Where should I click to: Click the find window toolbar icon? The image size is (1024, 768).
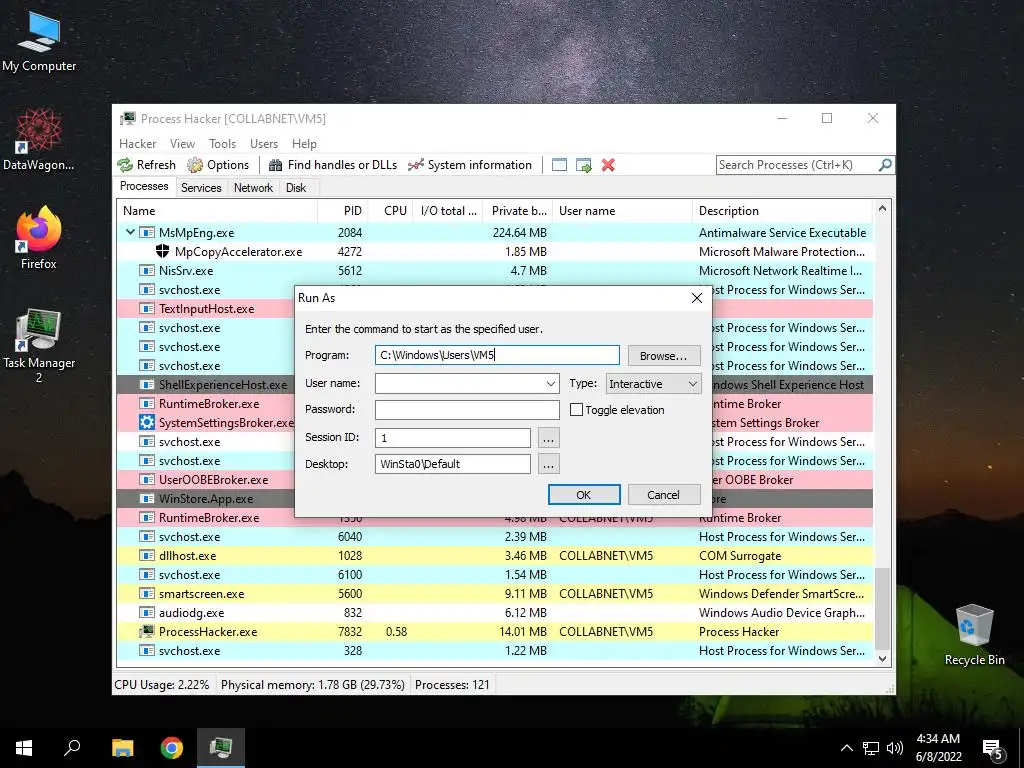click(559, 165)
